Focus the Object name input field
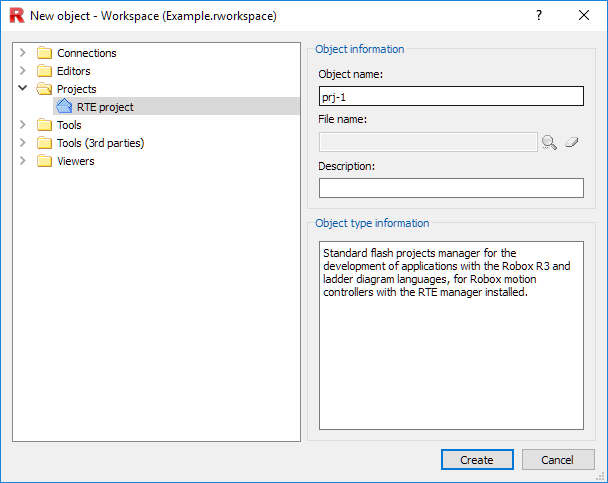 coord(451,96)
